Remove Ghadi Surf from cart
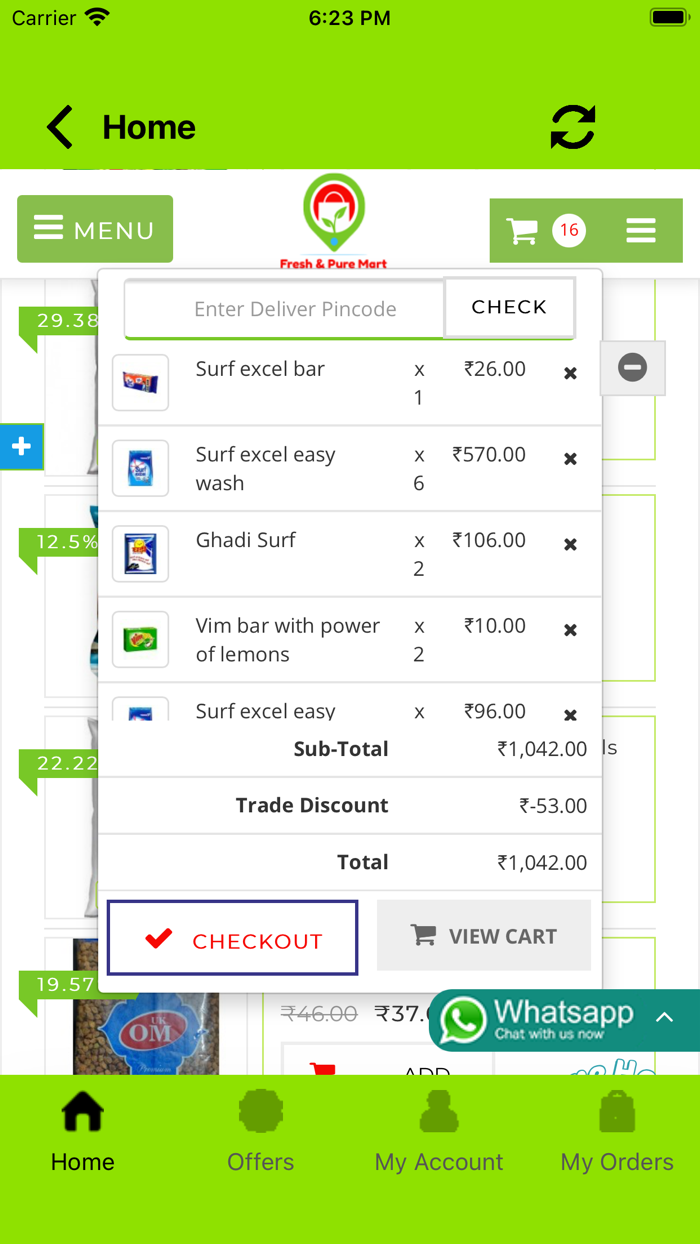700x1244 pixels. tap(569, 545)
